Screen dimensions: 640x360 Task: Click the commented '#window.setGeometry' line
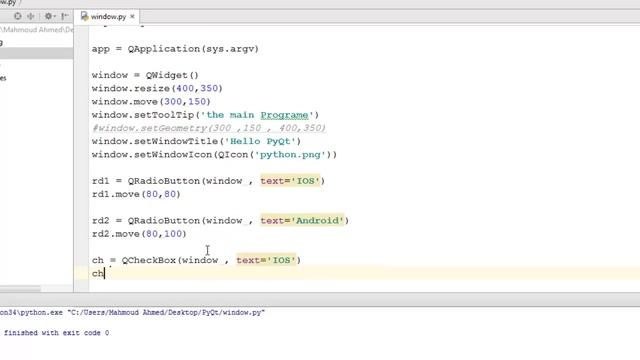click(209, 128)
